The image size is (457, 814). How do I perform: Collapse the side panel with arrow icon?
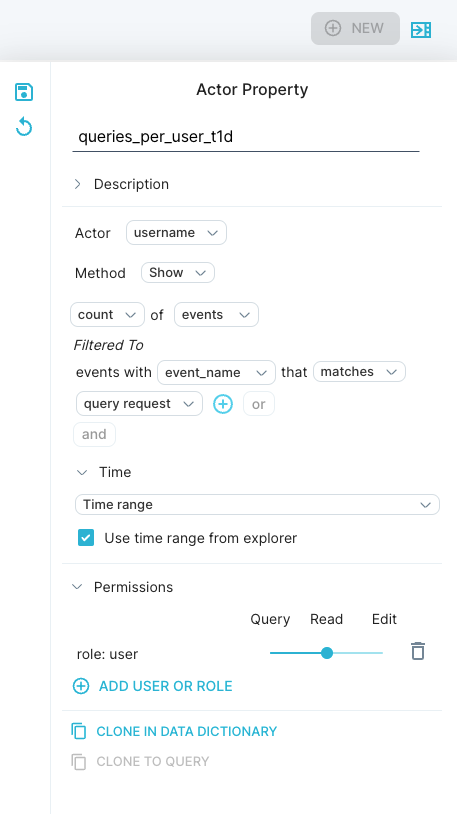coord(421,30)
